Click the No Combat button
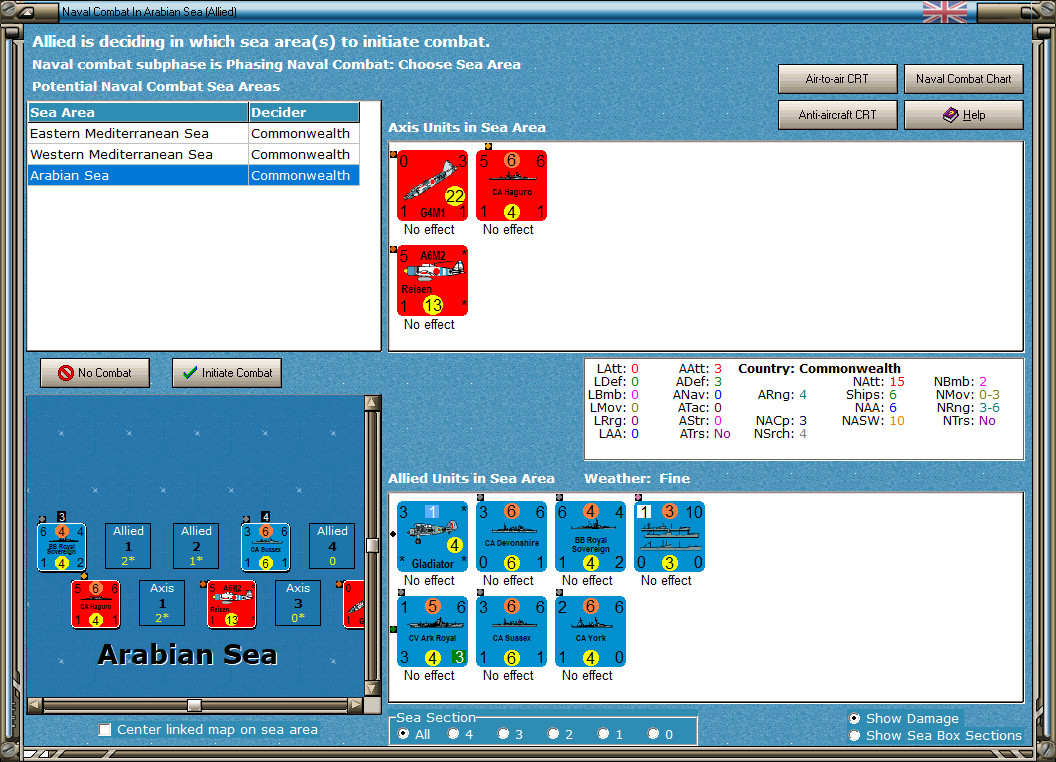The height and width of the screenshot is (762, 1056). click(x=95, y=373)
